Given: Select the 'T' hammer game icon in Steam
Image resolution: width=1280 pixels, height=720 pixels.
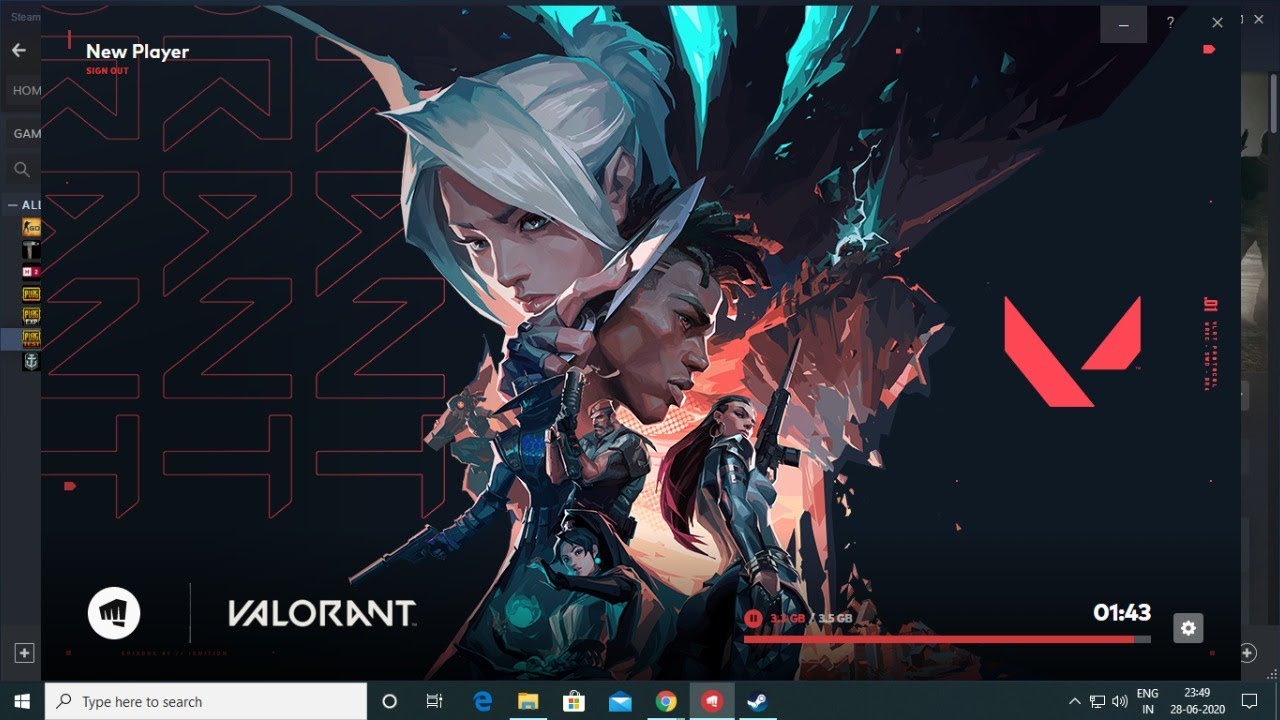Looking at the screenshot, I should 31,250.
